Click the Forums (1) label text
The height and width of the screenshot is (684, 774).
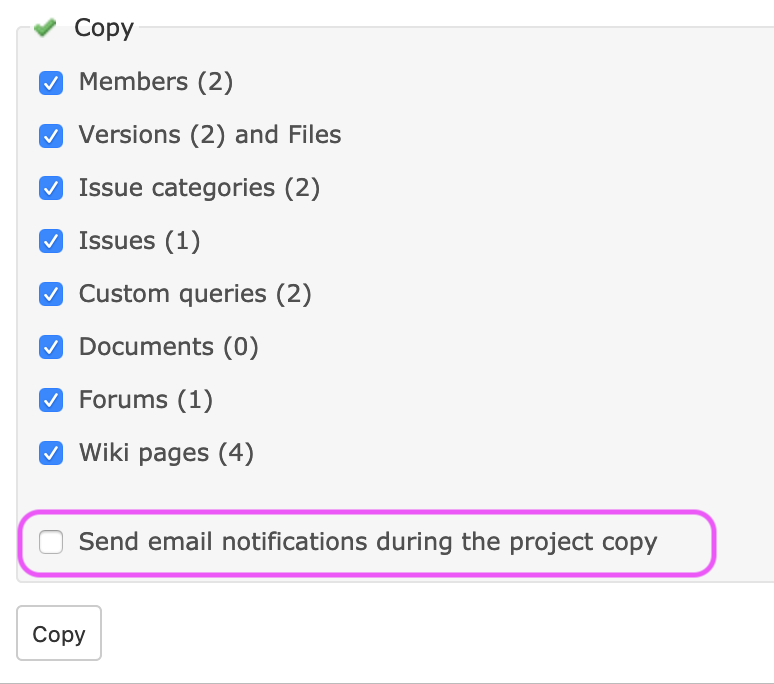coord(146,400)
